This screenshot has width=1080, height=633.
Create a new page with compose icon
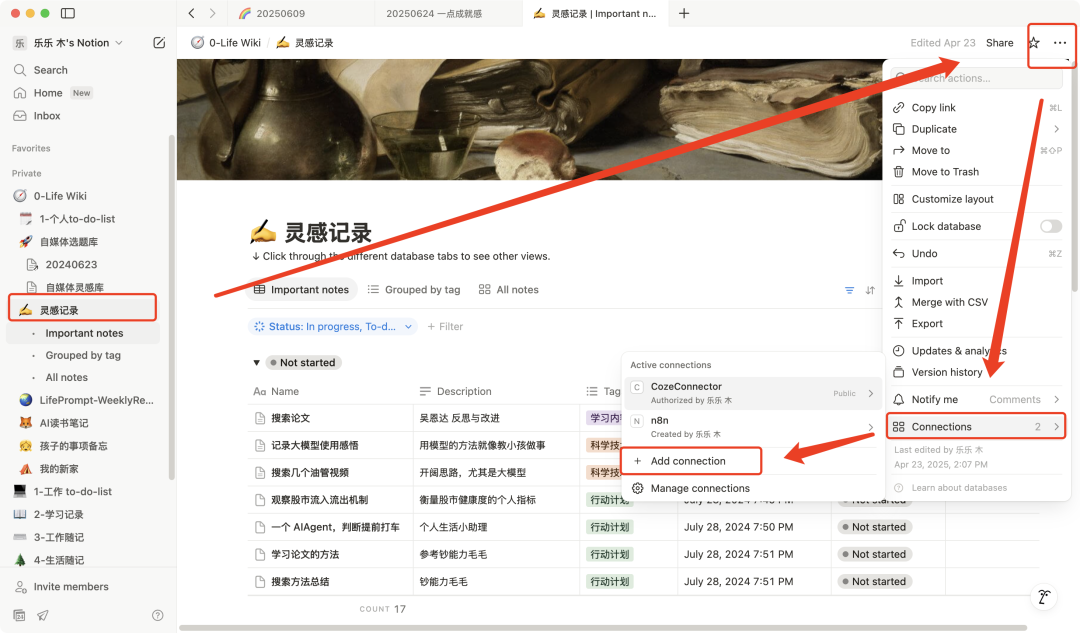click(x=159, y=43)
